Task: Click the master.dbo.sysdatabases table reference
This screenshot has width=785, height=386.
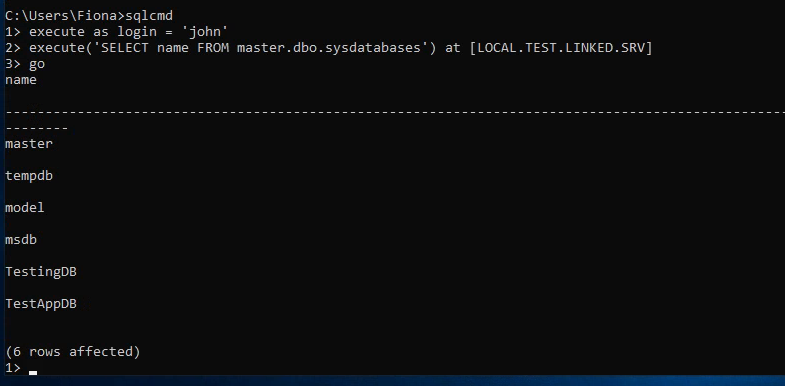Action: point(328,48)
